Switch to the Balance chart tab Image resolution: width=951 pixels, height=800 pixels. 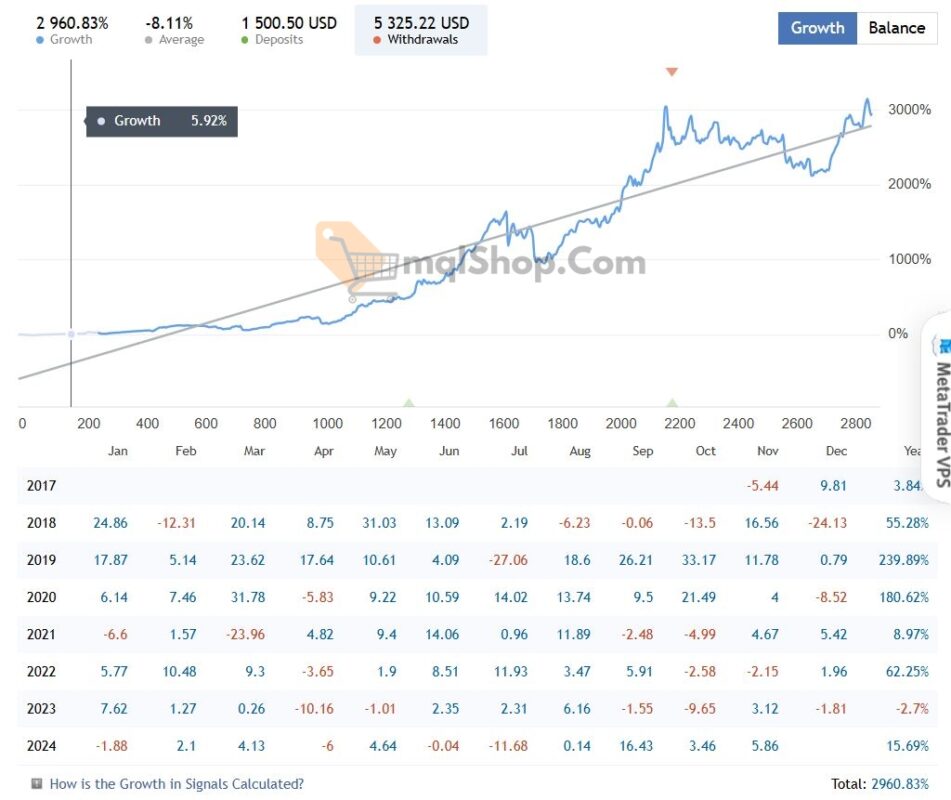[896, 28]
